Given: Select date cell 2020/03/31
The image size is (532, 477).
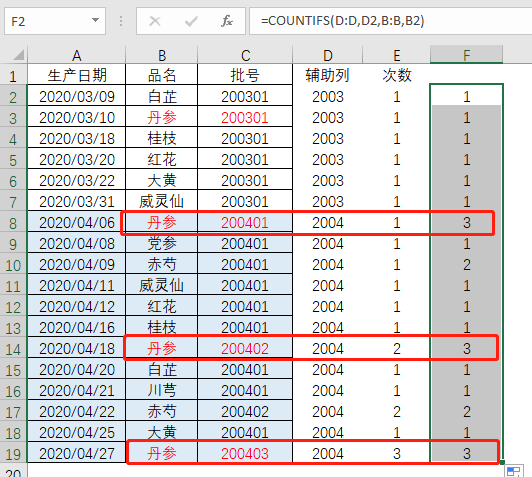Looking at the screenshot, I should 77,202.
